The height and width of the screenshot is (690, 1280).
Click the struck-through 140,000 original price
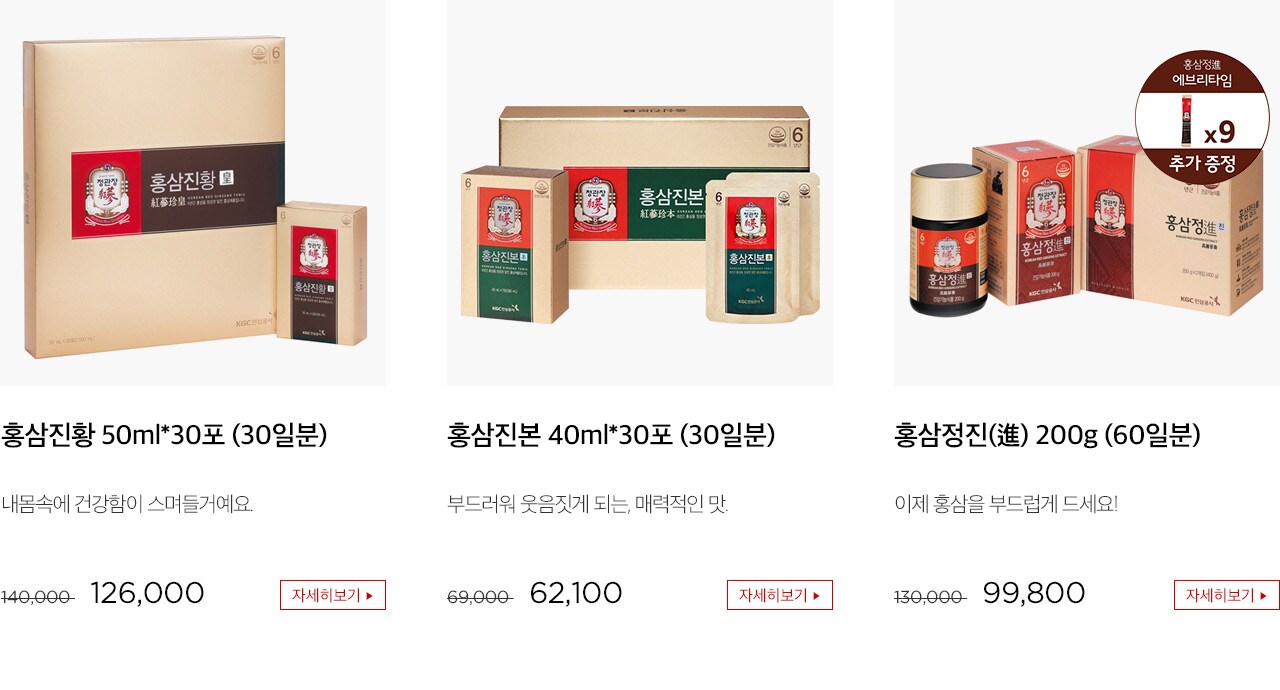point(37,597)
